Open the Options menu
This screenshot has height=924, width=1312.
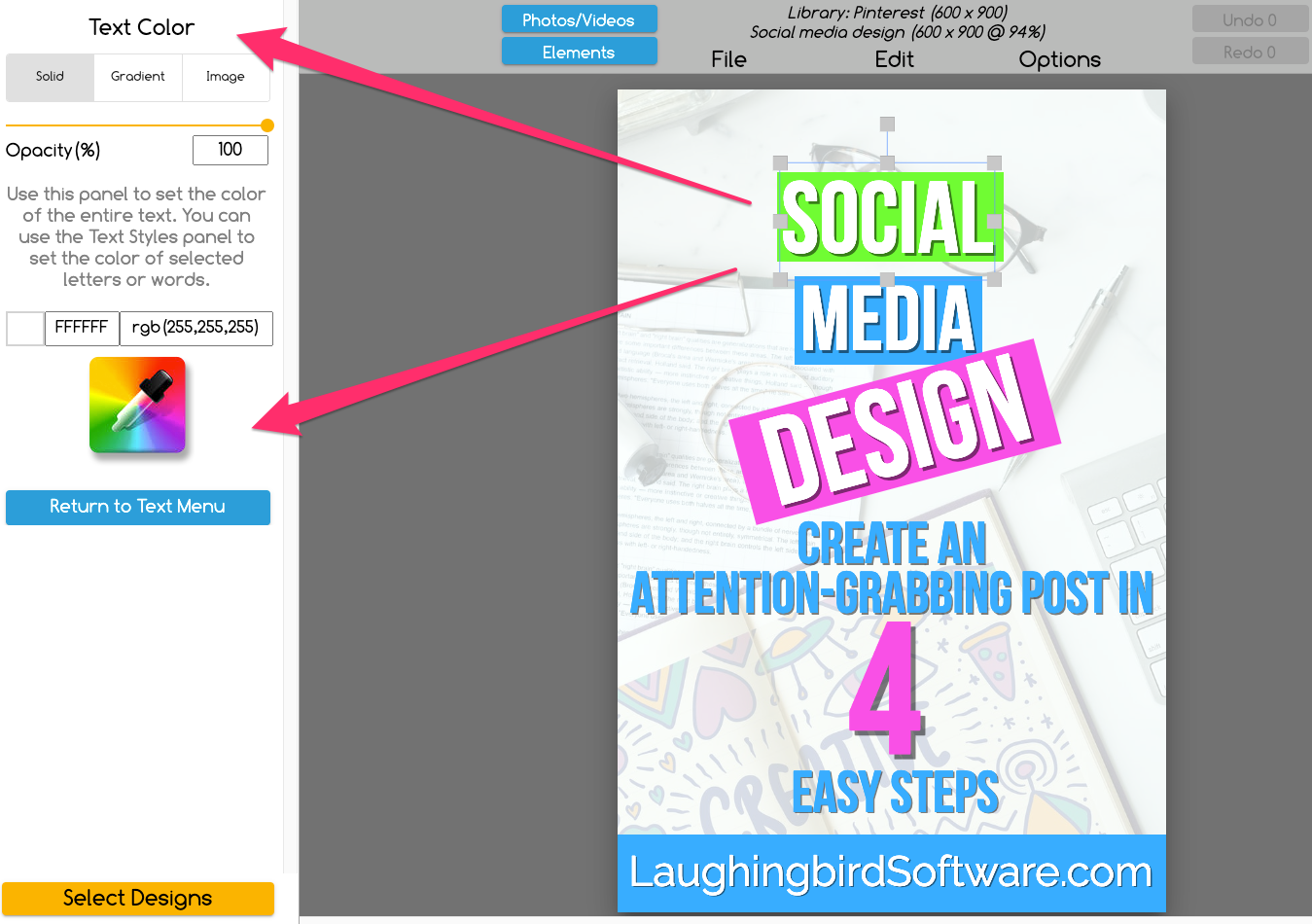[1059, 59]
